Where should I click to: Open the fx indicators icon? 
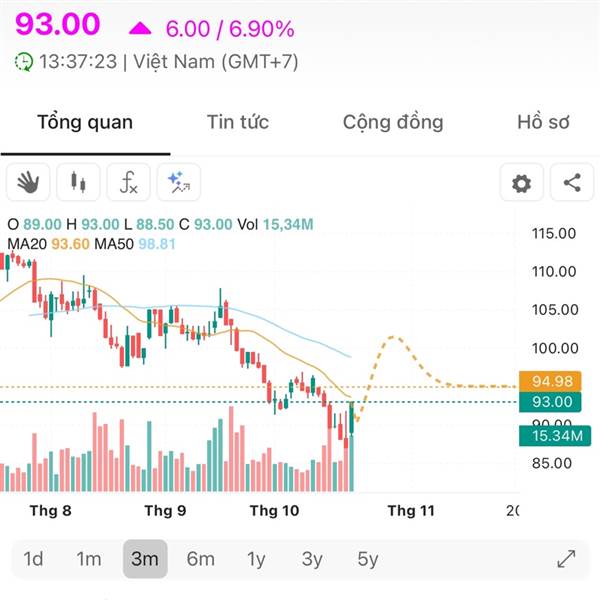pos(128,183)
